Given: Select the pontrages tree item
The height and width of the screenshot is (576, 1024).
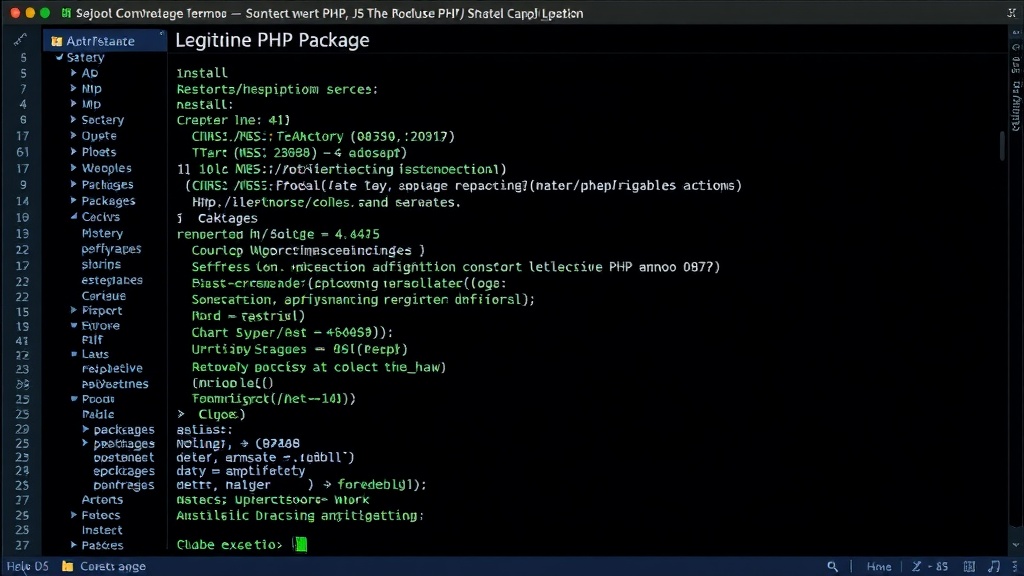Looking at the screenshot, I should click(x=123, y=485).
